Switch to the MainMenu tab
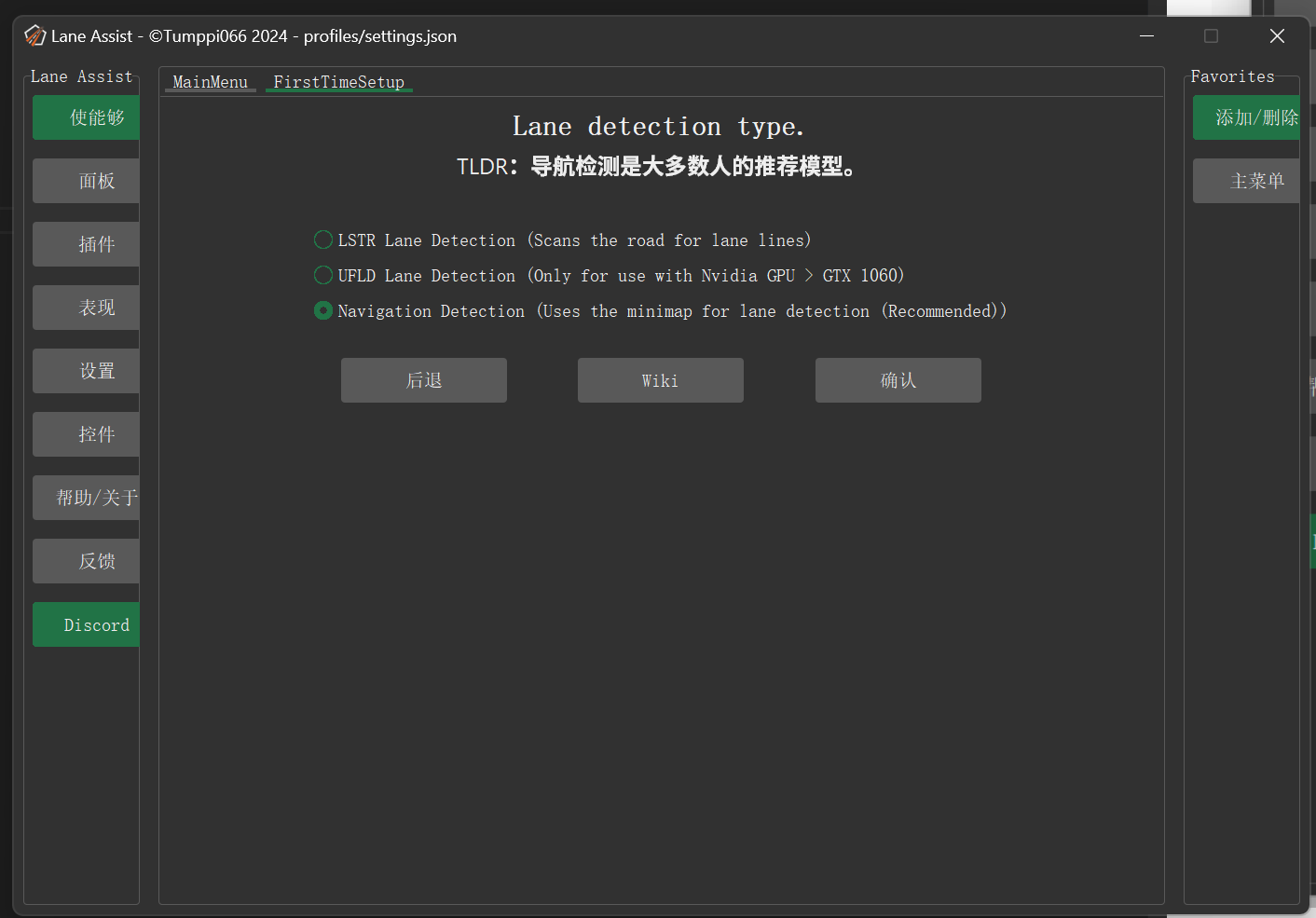 coord(210,82)
